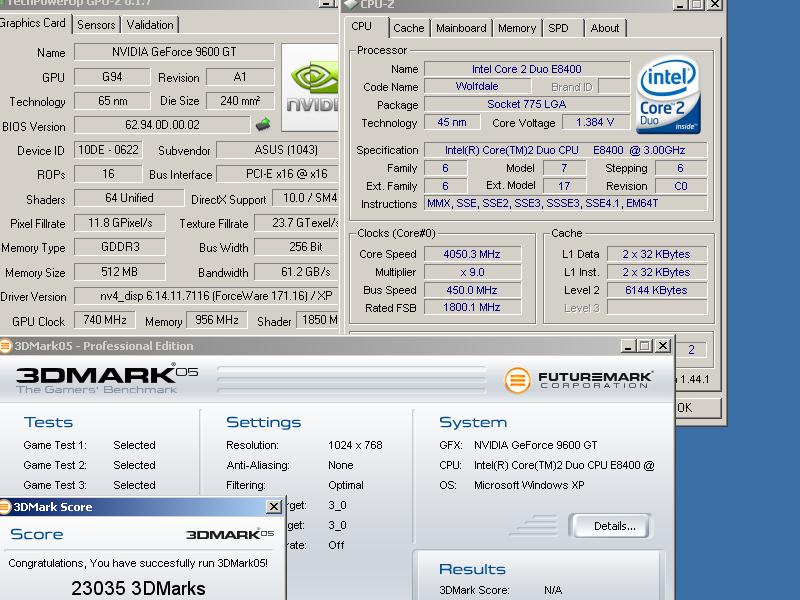
Task: Click the 3DMark Score dialog title icon
Action: (5, 507)
